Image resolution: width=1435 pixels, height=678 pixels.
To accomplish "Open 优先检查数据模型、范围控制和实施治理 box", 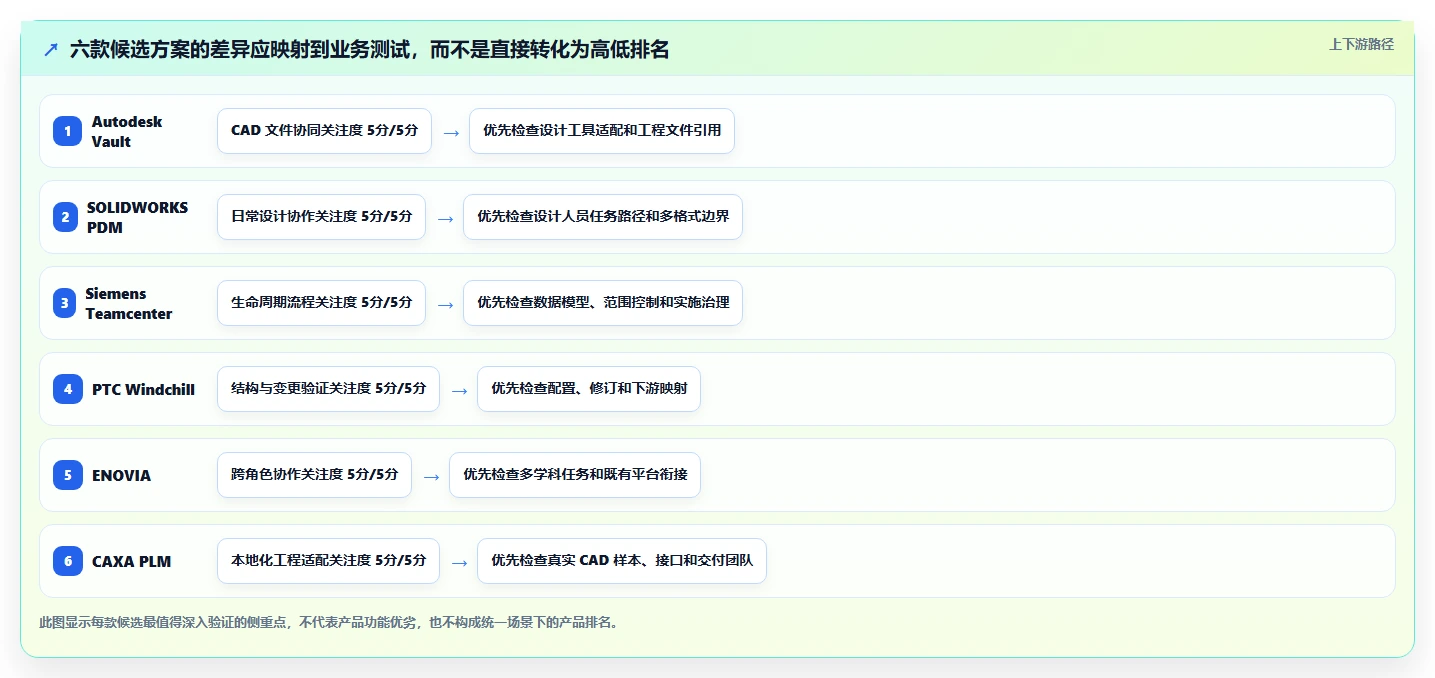I will [603, 303].
